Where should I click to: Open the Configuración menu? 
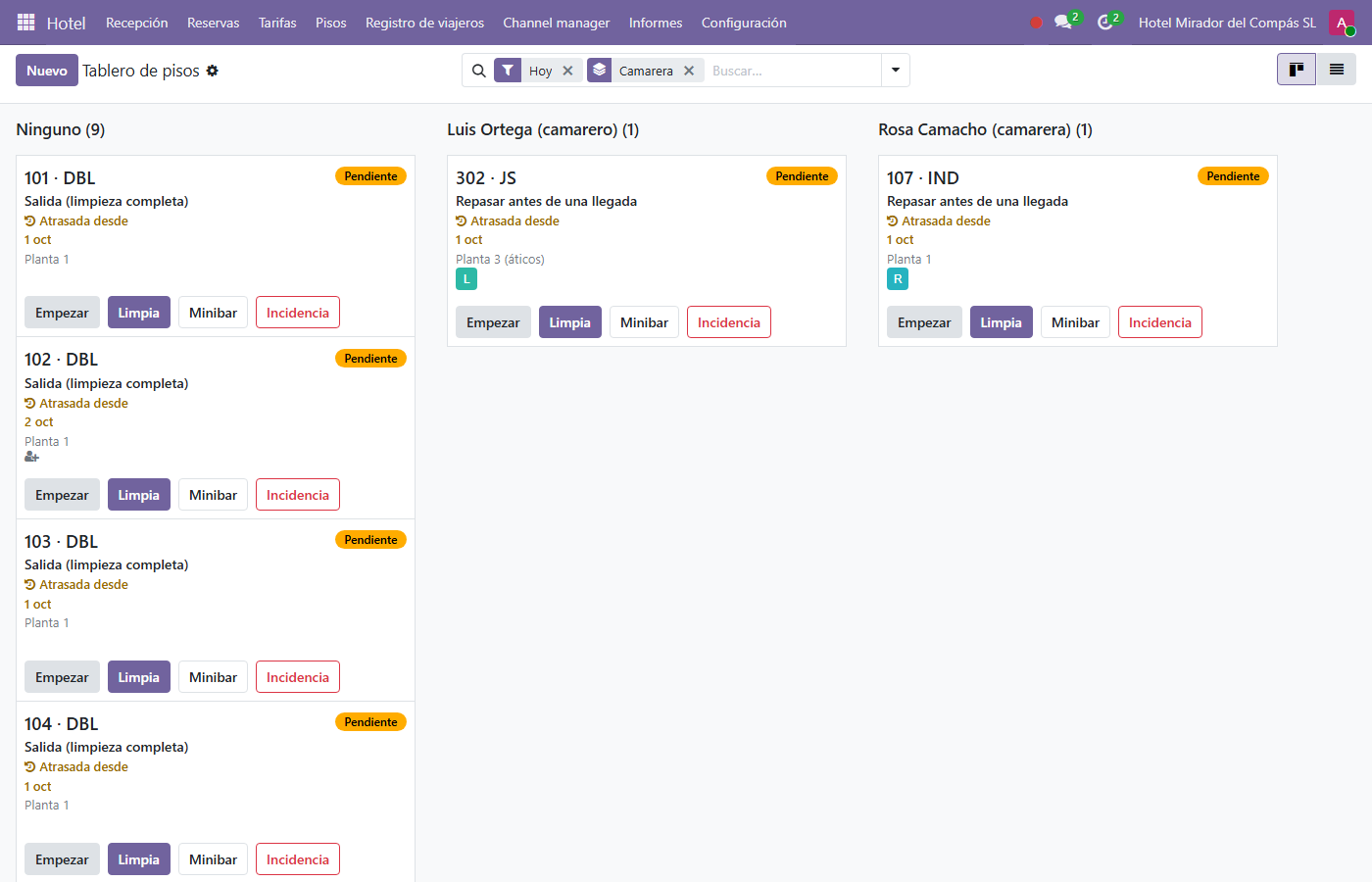(744, 23)
